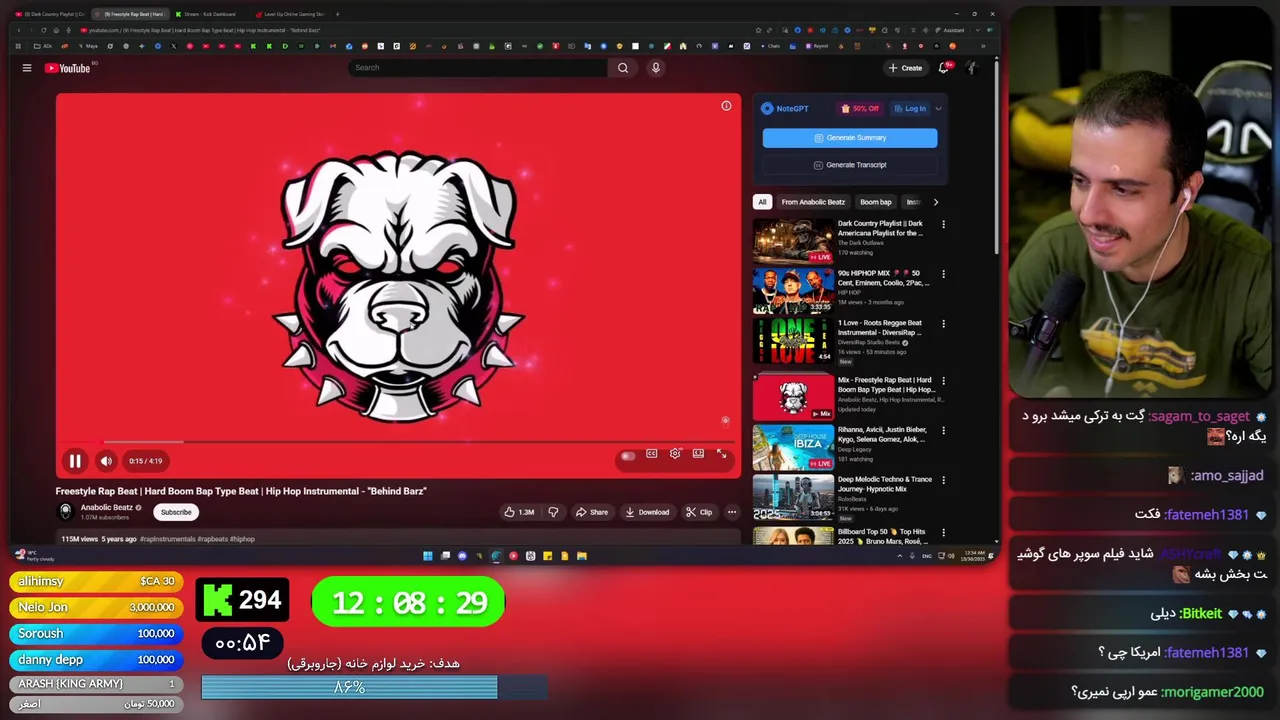Screen dimensions: 1280x720
Task: Go to the YouTube home logo
Action: click(x=68, y=68)
